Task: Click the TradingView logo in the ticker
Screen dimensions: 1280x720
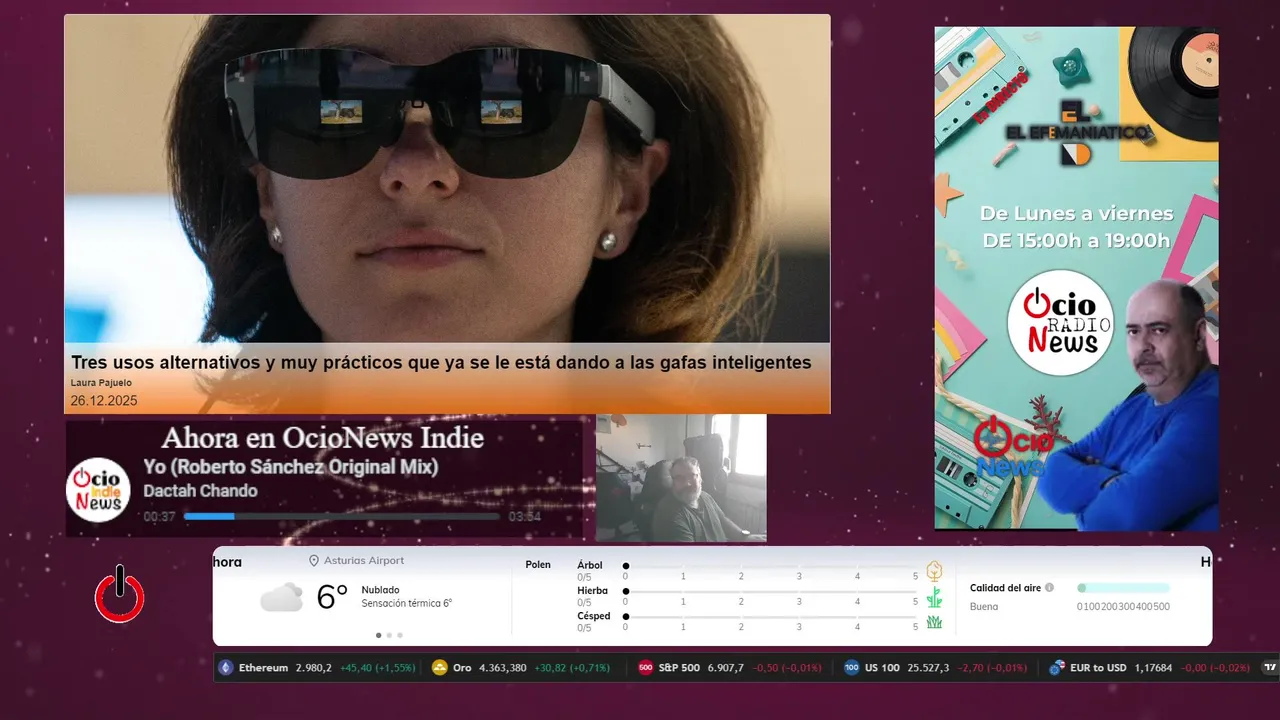Action: [1270, 668]
